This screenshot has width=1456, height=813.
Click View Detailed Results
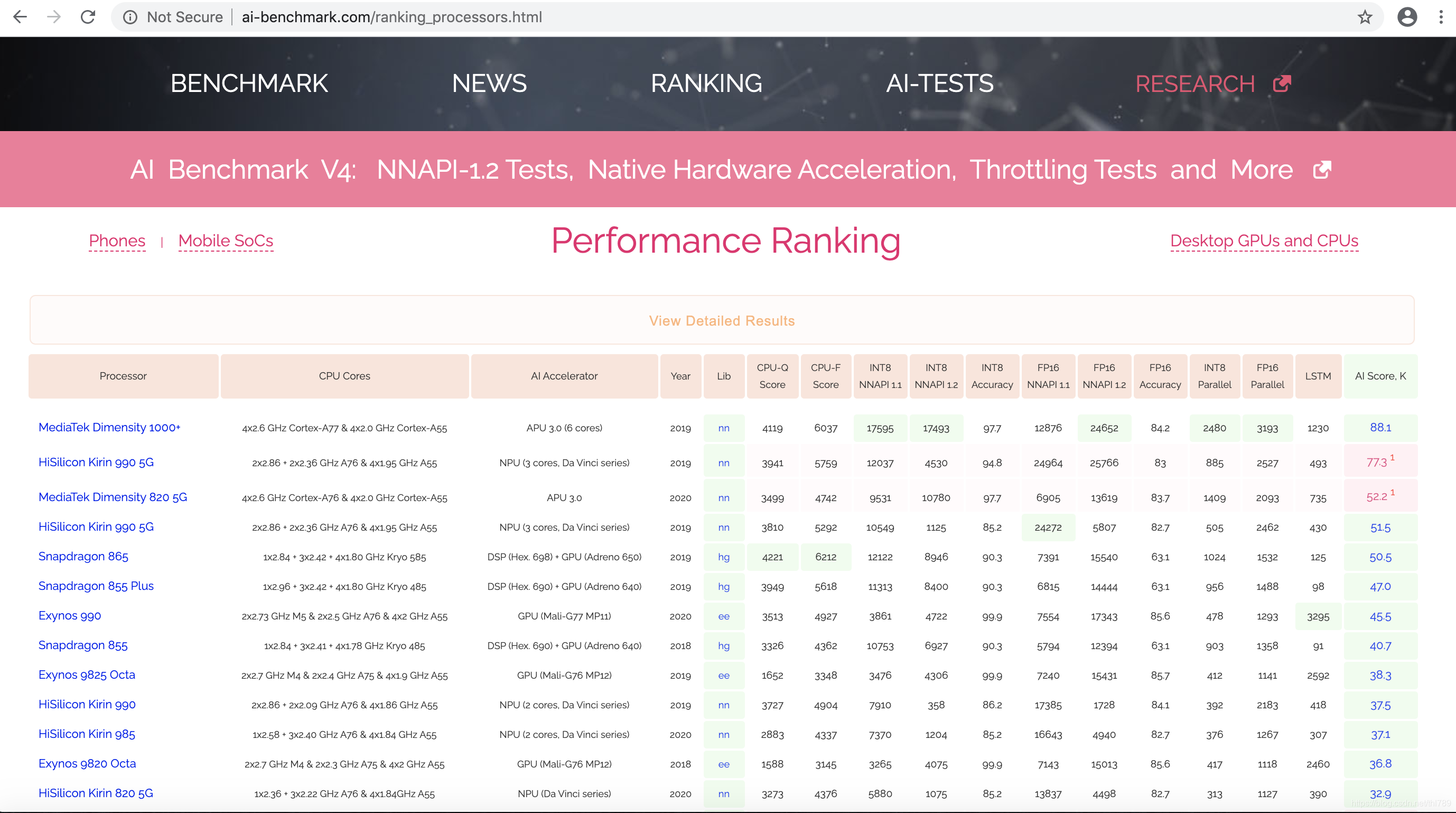click(x=722, y=320)
